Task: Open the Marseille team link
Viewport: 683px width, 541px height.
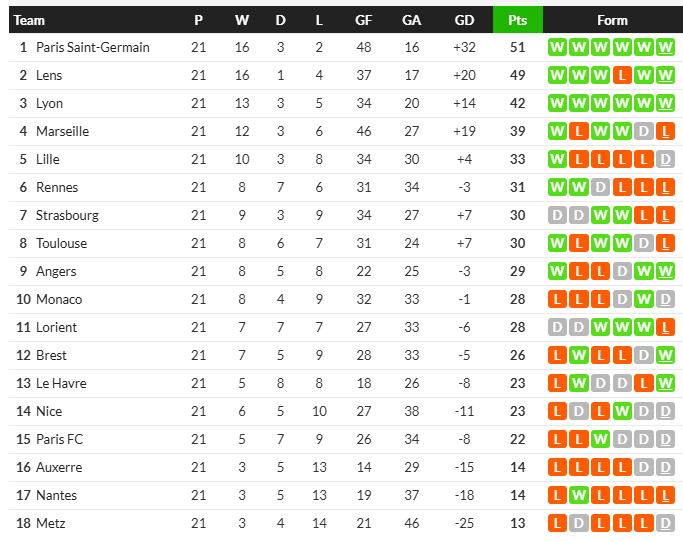Action: pyautogui.click(x=62, y=131)
